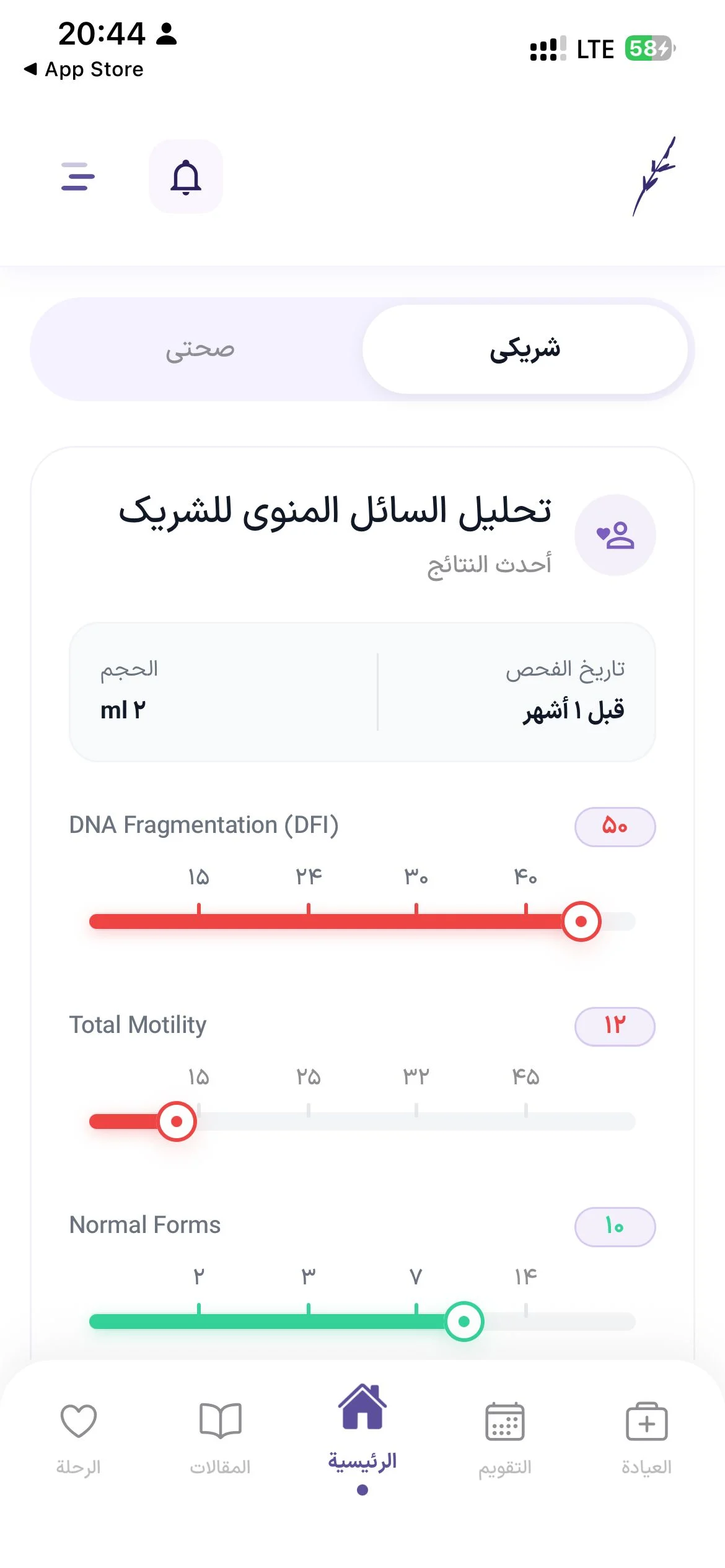
Task: Tap the Total Motility value badge ١٢
Action: click(x=615, y=1027)
